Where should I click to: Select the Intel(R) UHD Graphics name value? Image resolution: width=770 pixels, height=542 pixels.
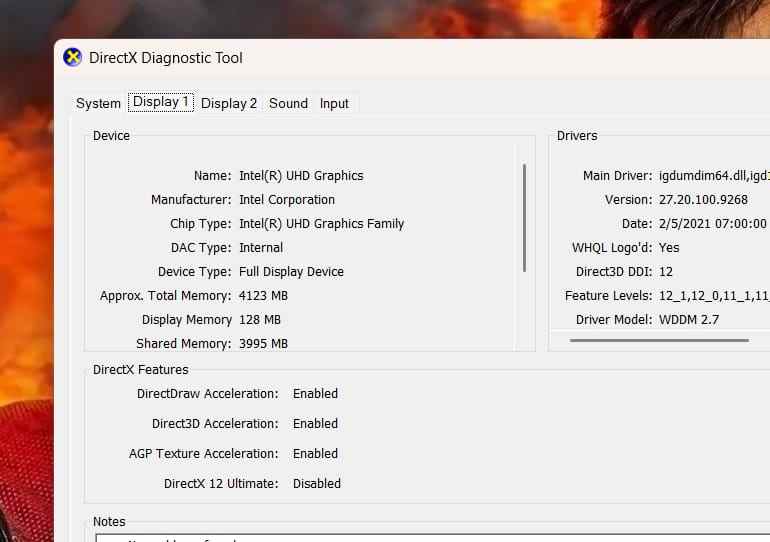[x=301, y=175]
